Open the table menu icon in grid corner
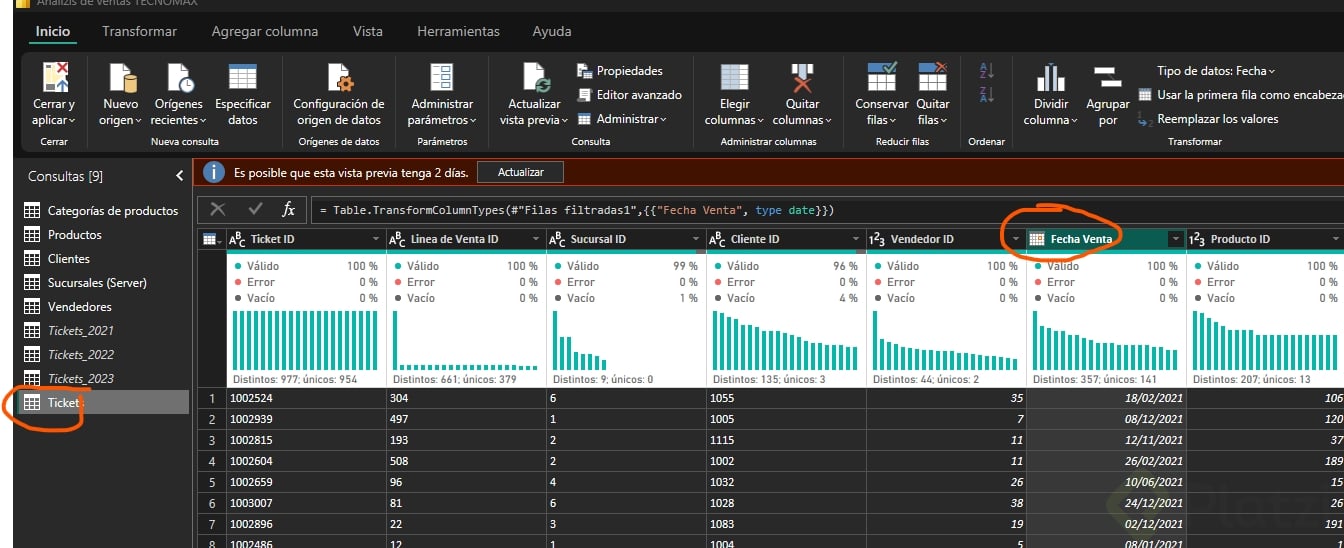1344x548 pixels. [x=211, y=239]
